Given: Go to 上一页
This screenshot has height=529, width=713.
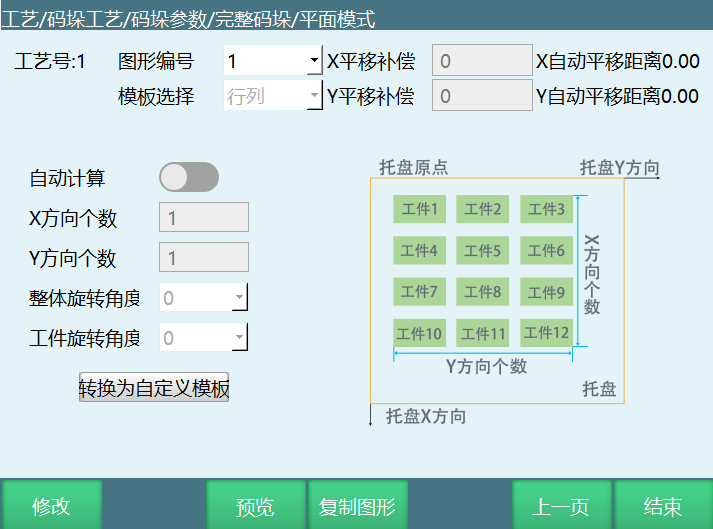Looking at the screenshot, I should [x=562, y=506].
